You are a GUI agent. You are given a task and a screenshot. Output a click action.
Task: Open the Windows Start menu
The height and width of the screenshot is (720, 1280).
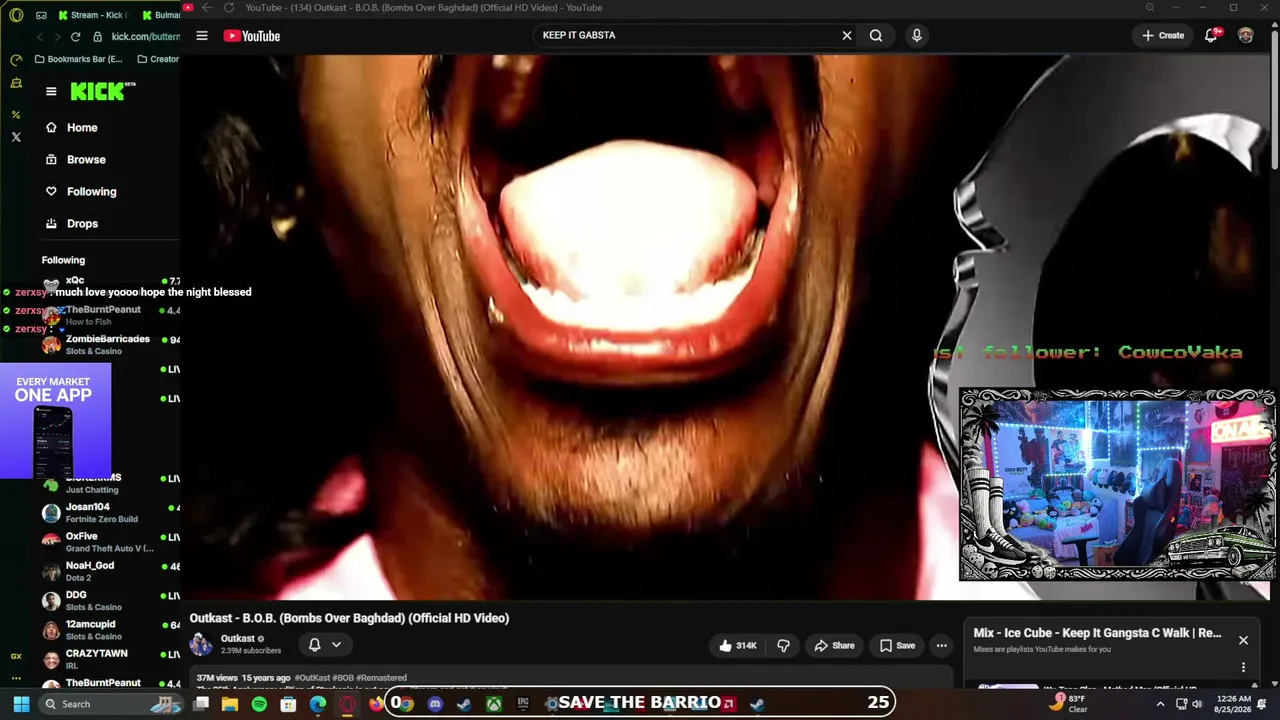[x=21, y=704]
